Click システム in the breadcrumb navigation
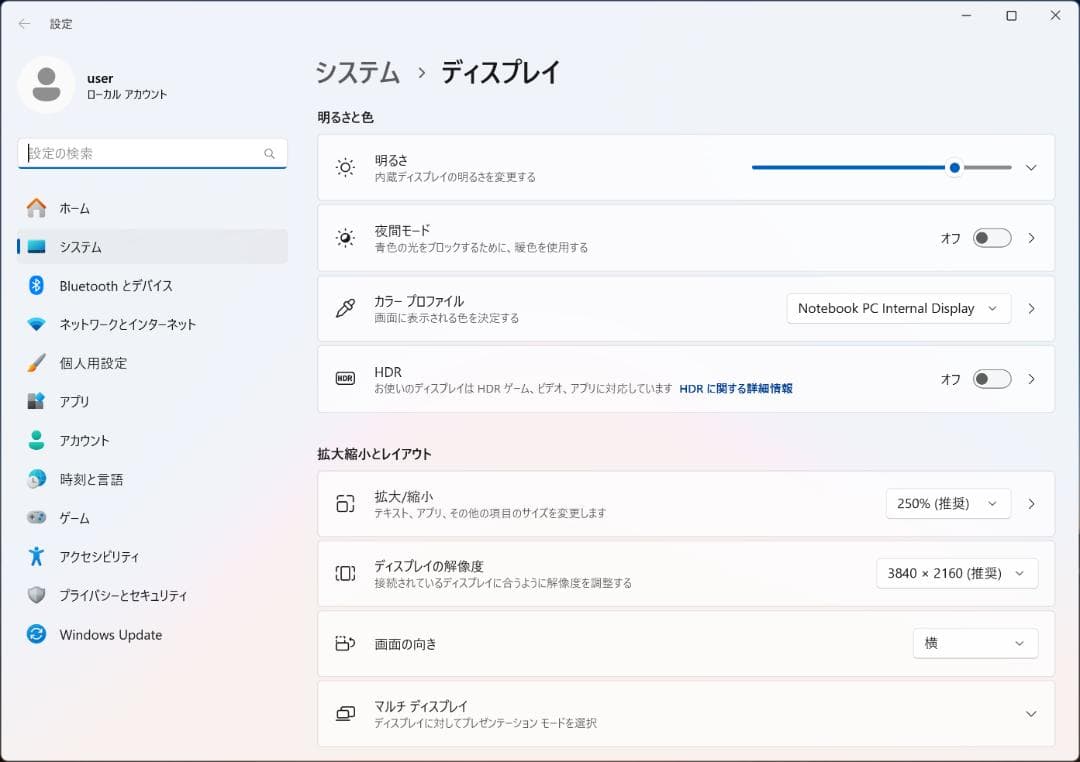The image size is (1080, 762). tap(356, 72)
